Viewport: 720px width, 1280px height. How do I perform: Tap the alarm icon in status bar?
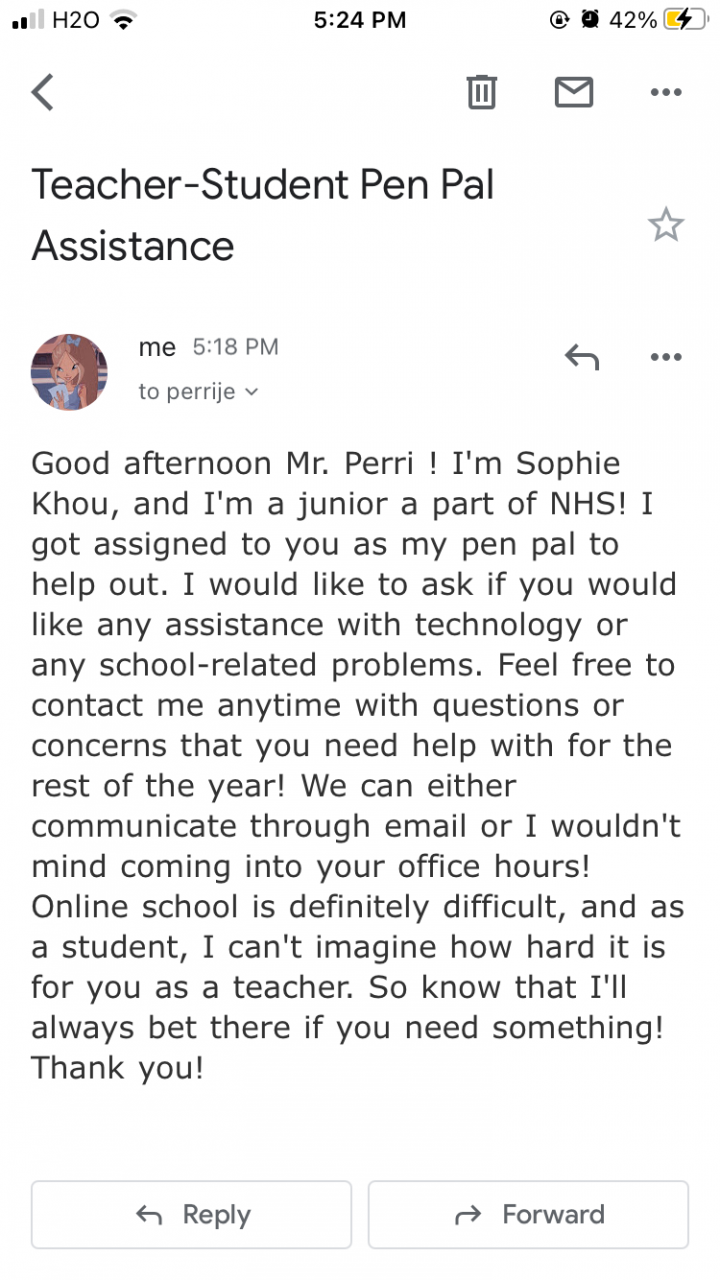(x=590, y=20)
